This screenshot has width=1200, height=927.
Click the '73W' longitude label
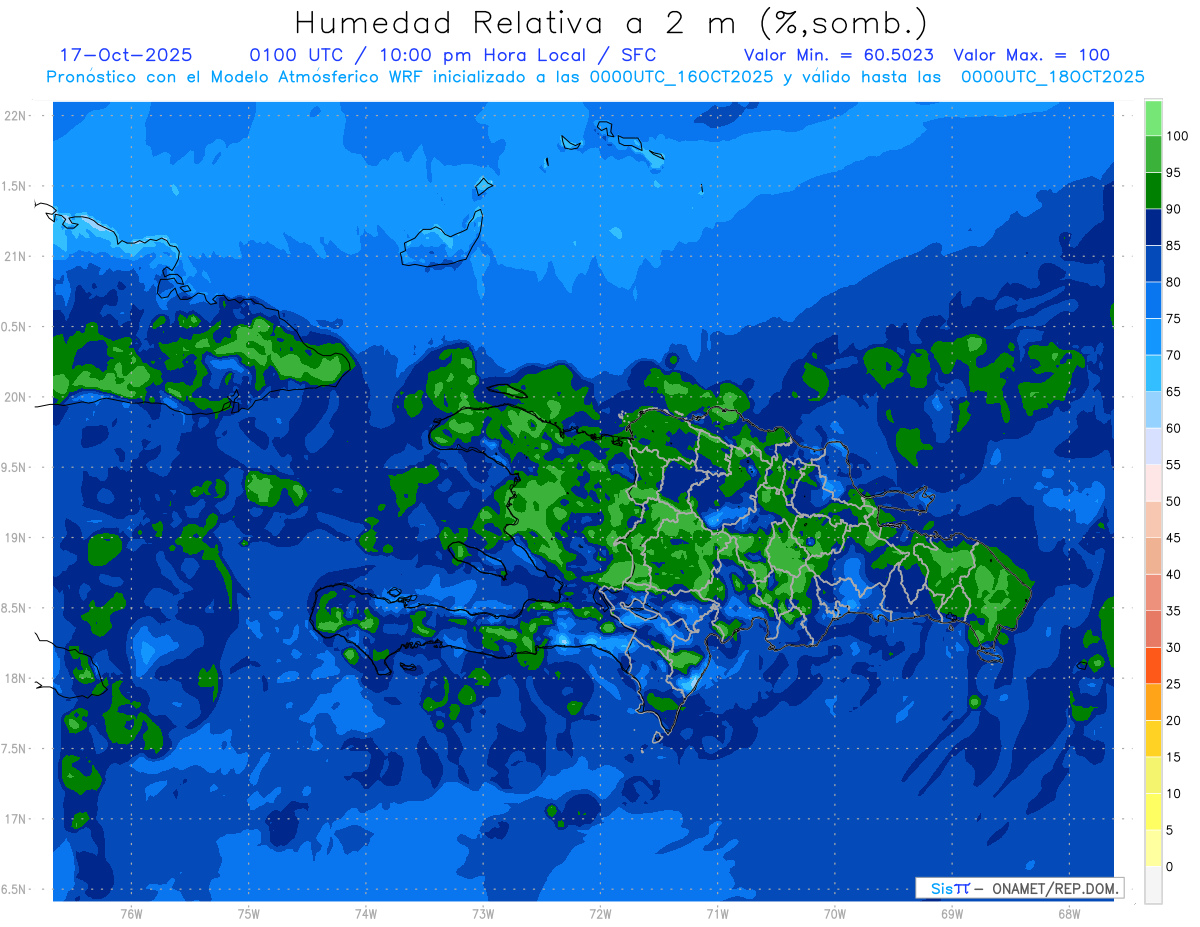pyautogui.click(x=483, y=914)
